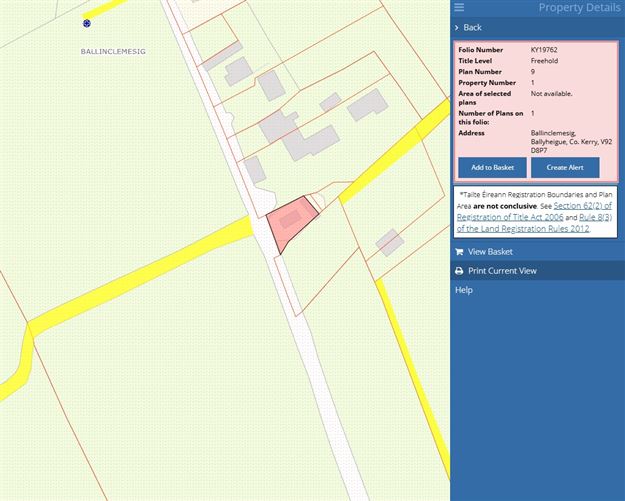This screenshot has height=501, width=625.
Task: Open the View Basket menu item
Action: 489,252
